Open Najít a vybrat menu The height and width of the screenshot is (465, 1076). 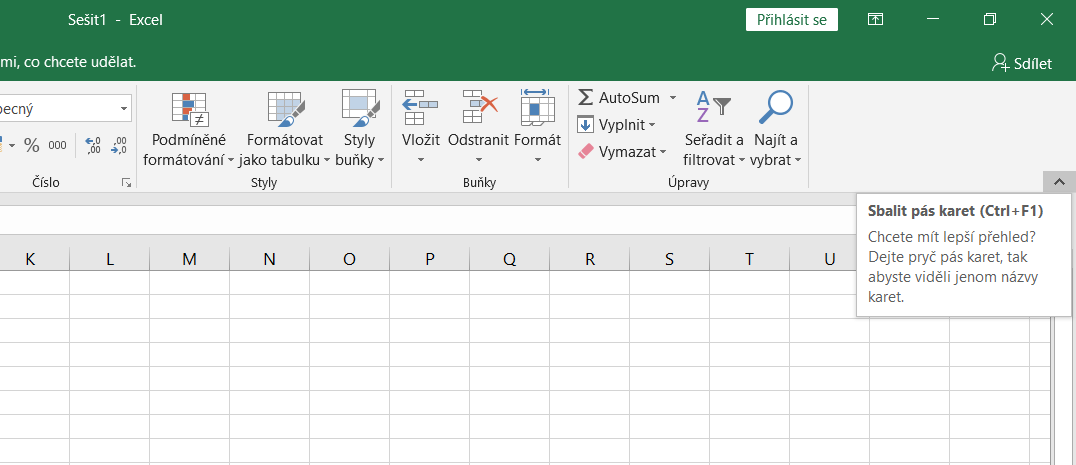tap(775, 129)
